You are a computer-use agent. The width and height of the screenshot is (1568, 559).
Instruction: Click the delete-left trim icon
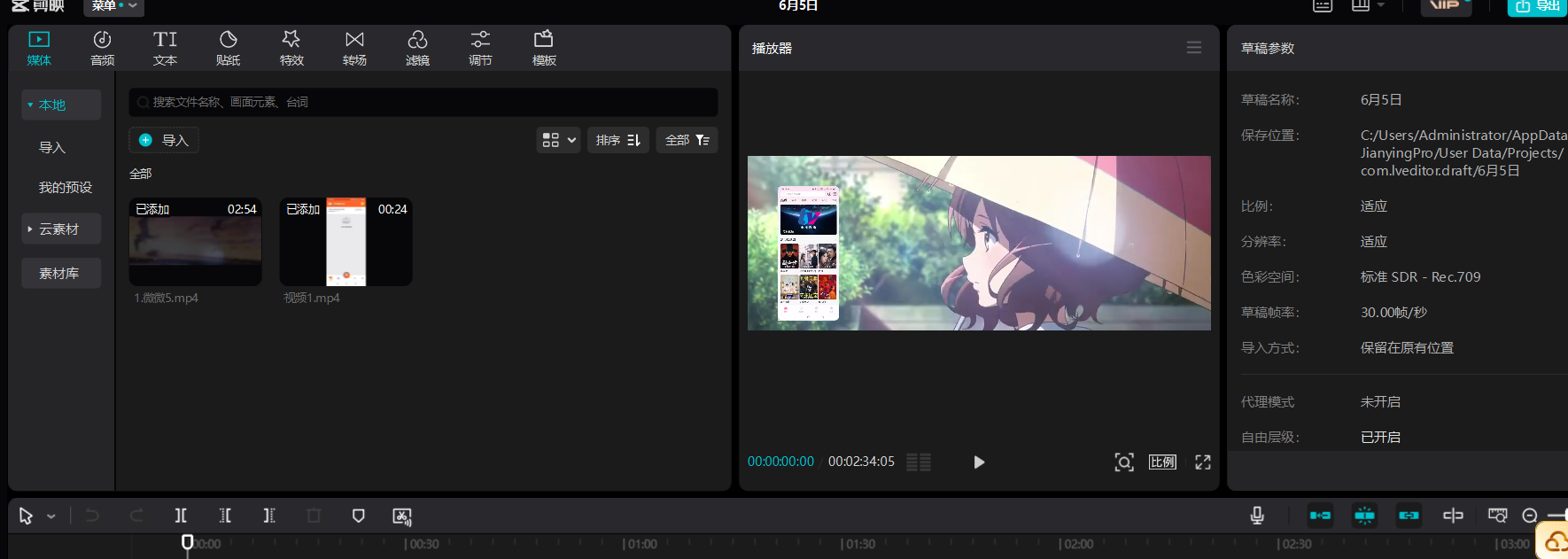tap(225, 516)
